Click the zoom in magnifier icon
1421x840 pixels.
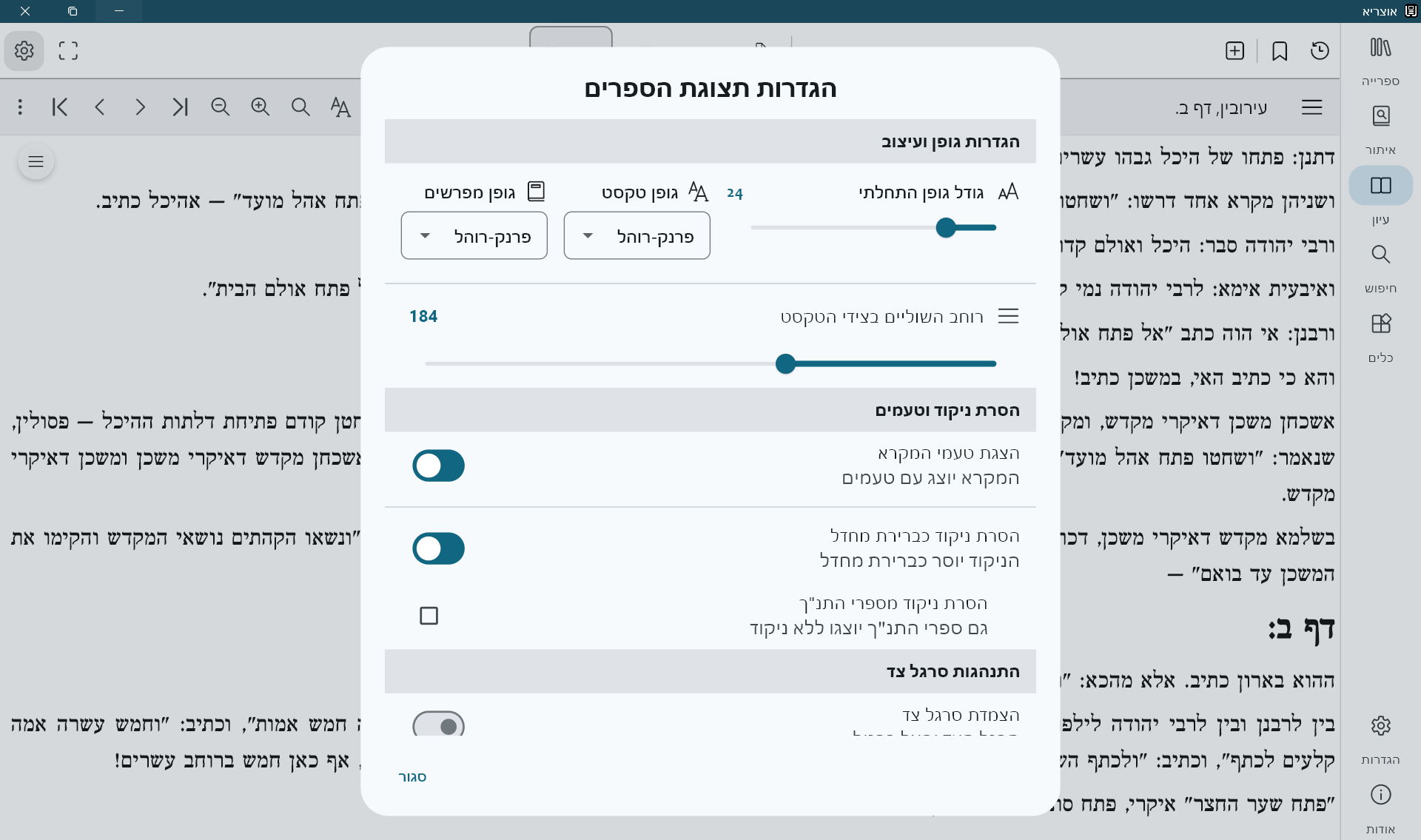point(260,107)
